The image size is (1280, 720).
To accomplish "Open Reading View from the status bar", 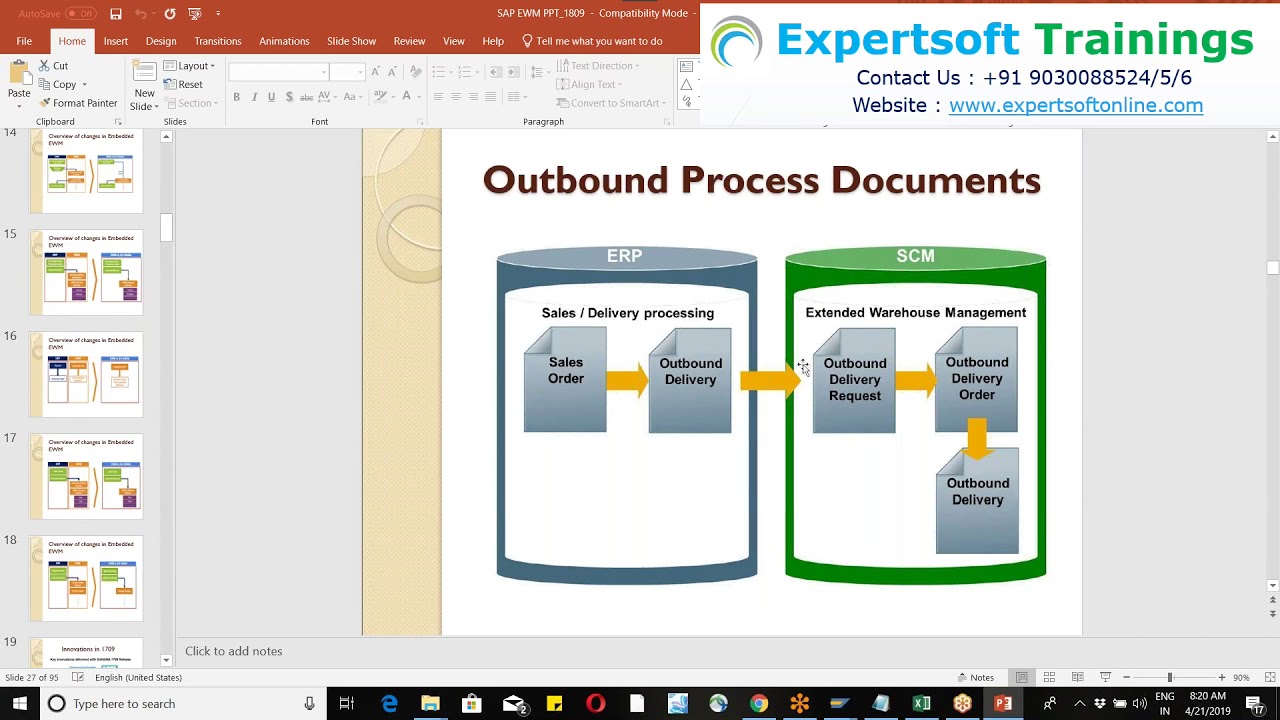I will tap(1077, 678).
